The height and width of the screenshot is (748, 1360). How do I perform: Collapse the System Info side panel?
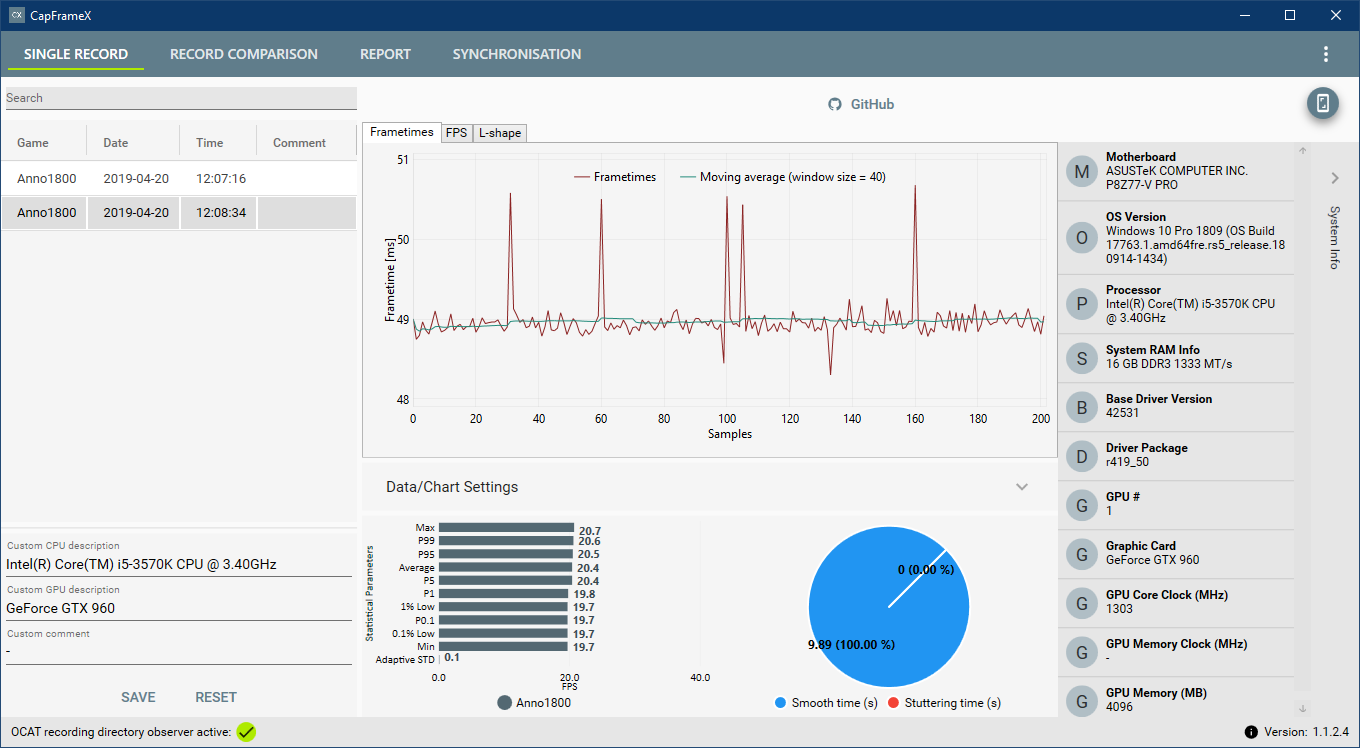point(1335,178)
